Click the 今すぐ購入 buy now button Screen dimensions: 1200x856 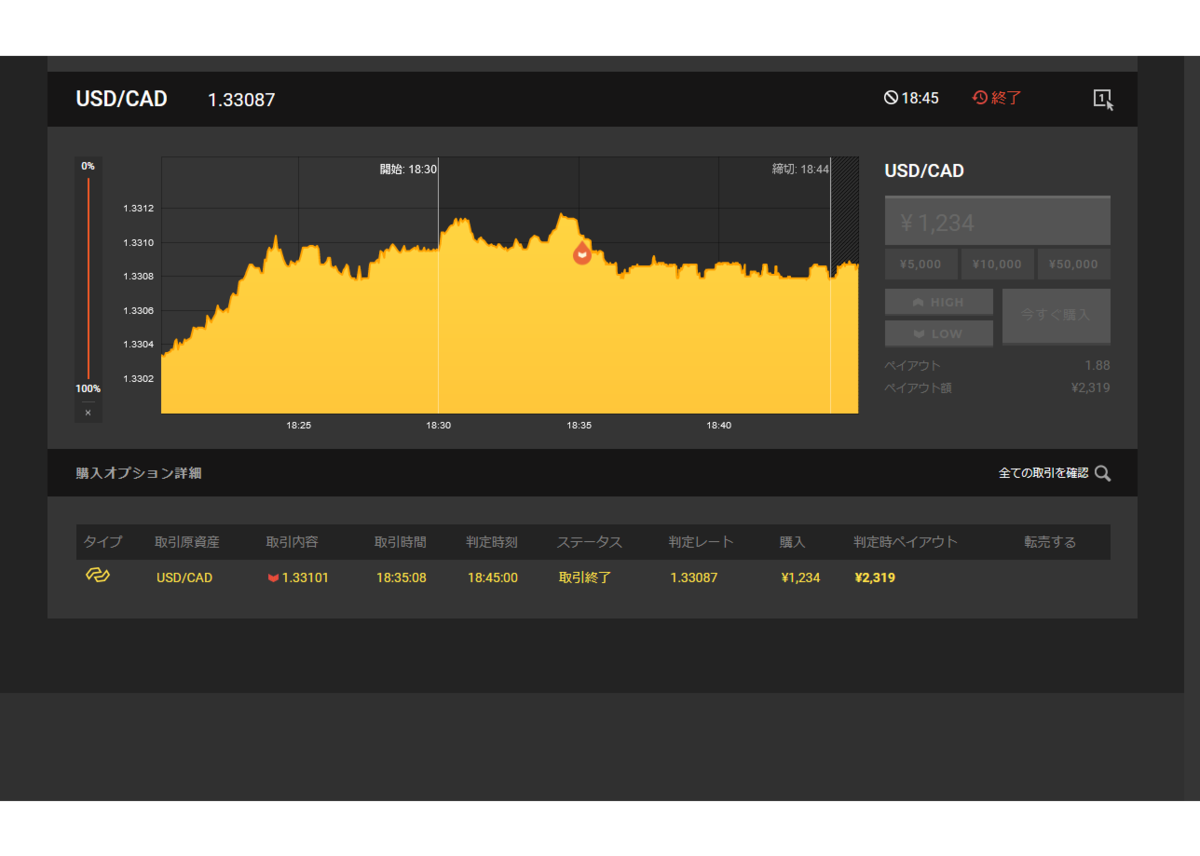click(x=1056, y=316)
